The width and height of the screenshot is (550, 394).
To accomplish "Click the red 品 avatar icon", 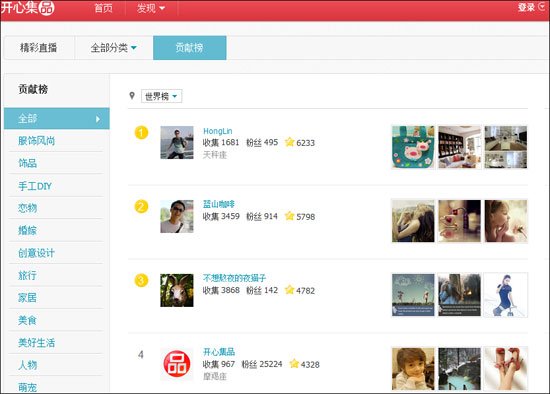I will (177, 364).
